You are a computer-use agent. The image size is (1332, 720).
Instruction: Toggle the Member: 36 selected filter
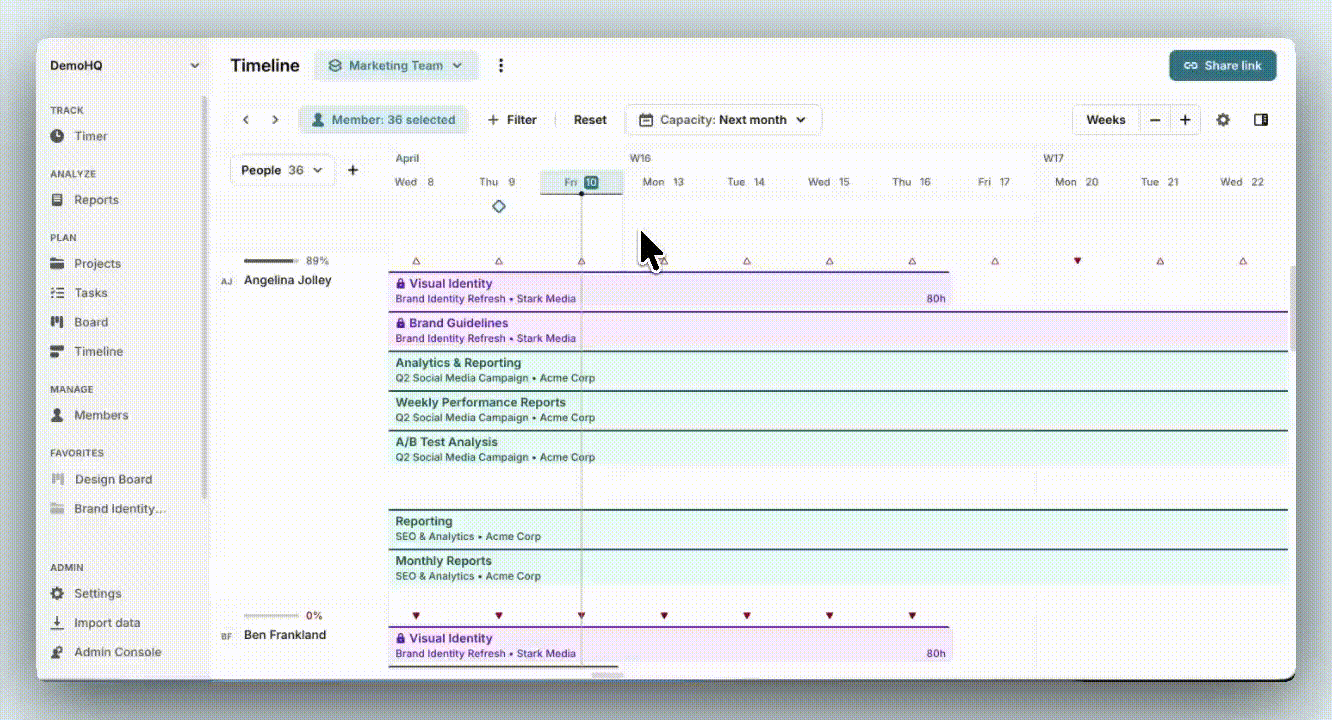click(x=383, y=120)
